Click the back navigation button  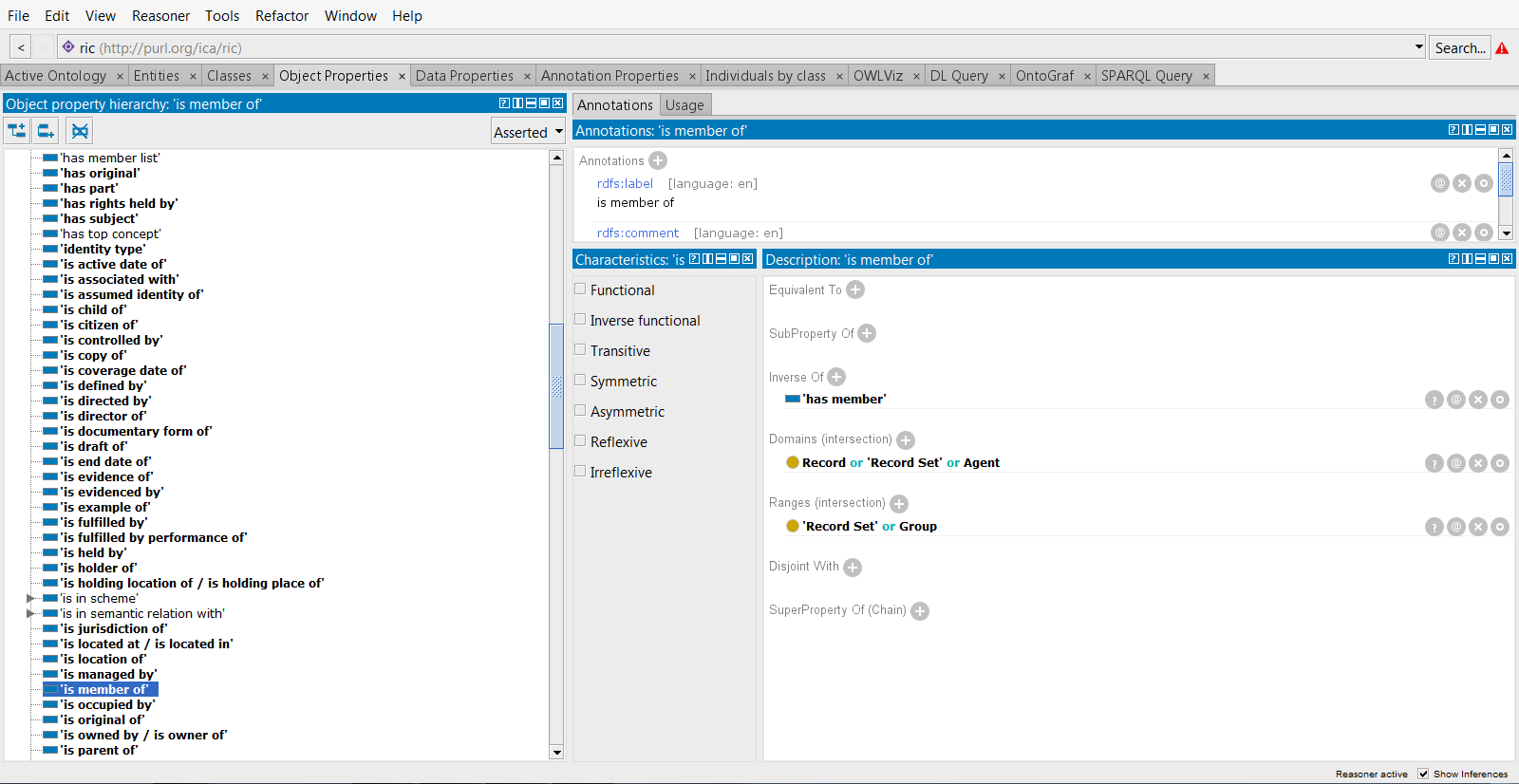[x=21, y=47]
